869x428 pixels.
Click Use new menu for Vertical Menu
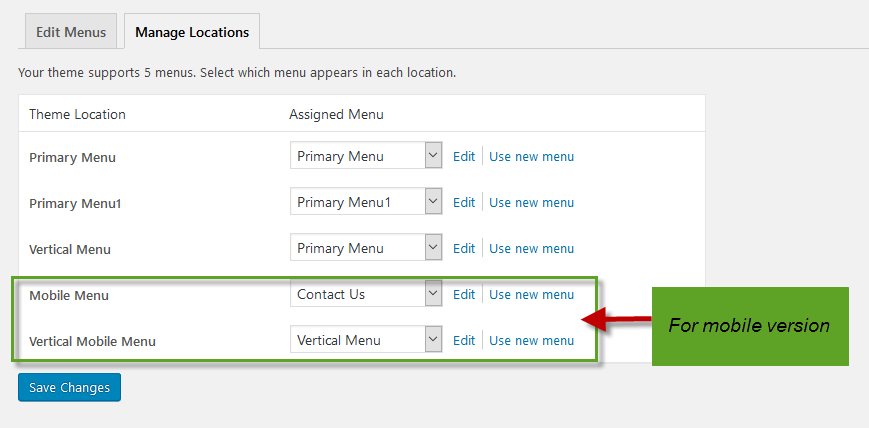[x=531, y=248]
